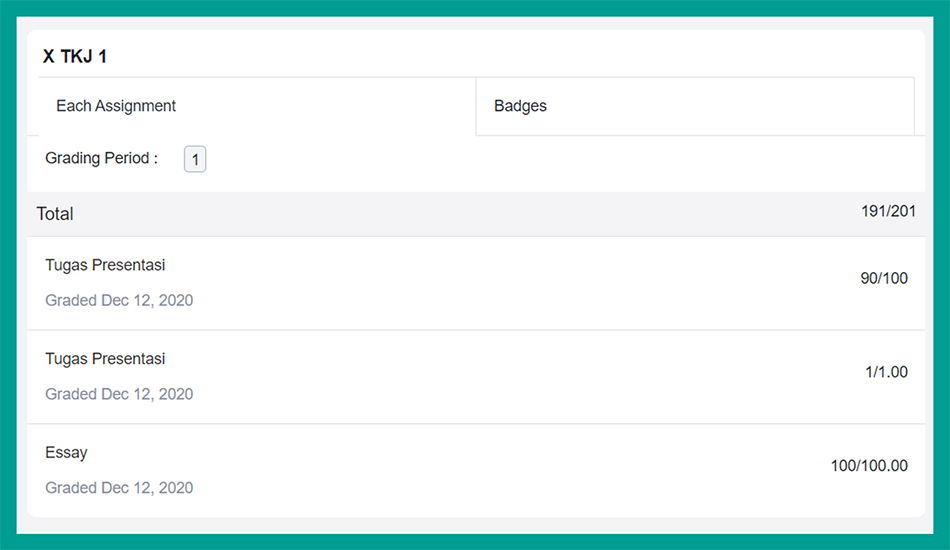Click the 100/100.00 Essay score
The image size is (950, 550).
(x=869, y=466)
